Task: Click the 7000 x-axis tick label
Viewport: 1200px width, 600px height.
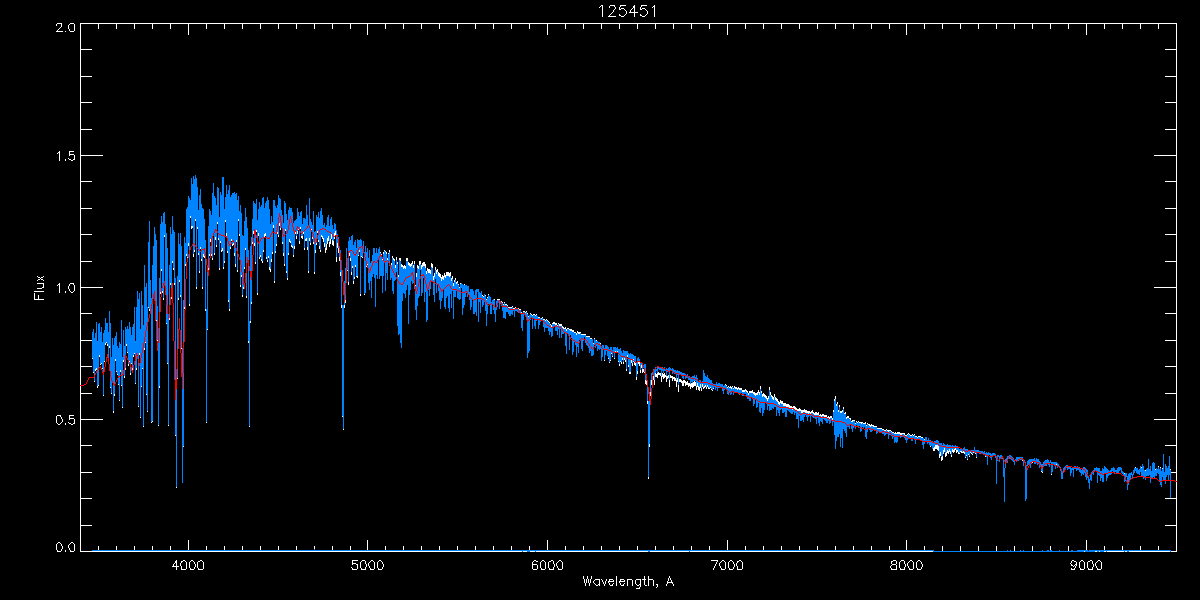Action: tap(727, 564)
